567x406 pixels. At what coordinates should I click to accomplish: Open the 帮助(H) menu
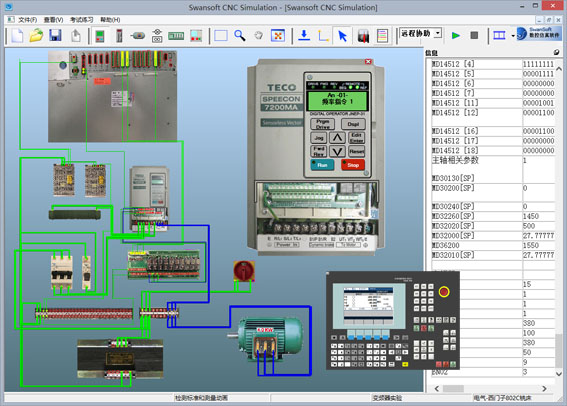(x=110, y=20)
